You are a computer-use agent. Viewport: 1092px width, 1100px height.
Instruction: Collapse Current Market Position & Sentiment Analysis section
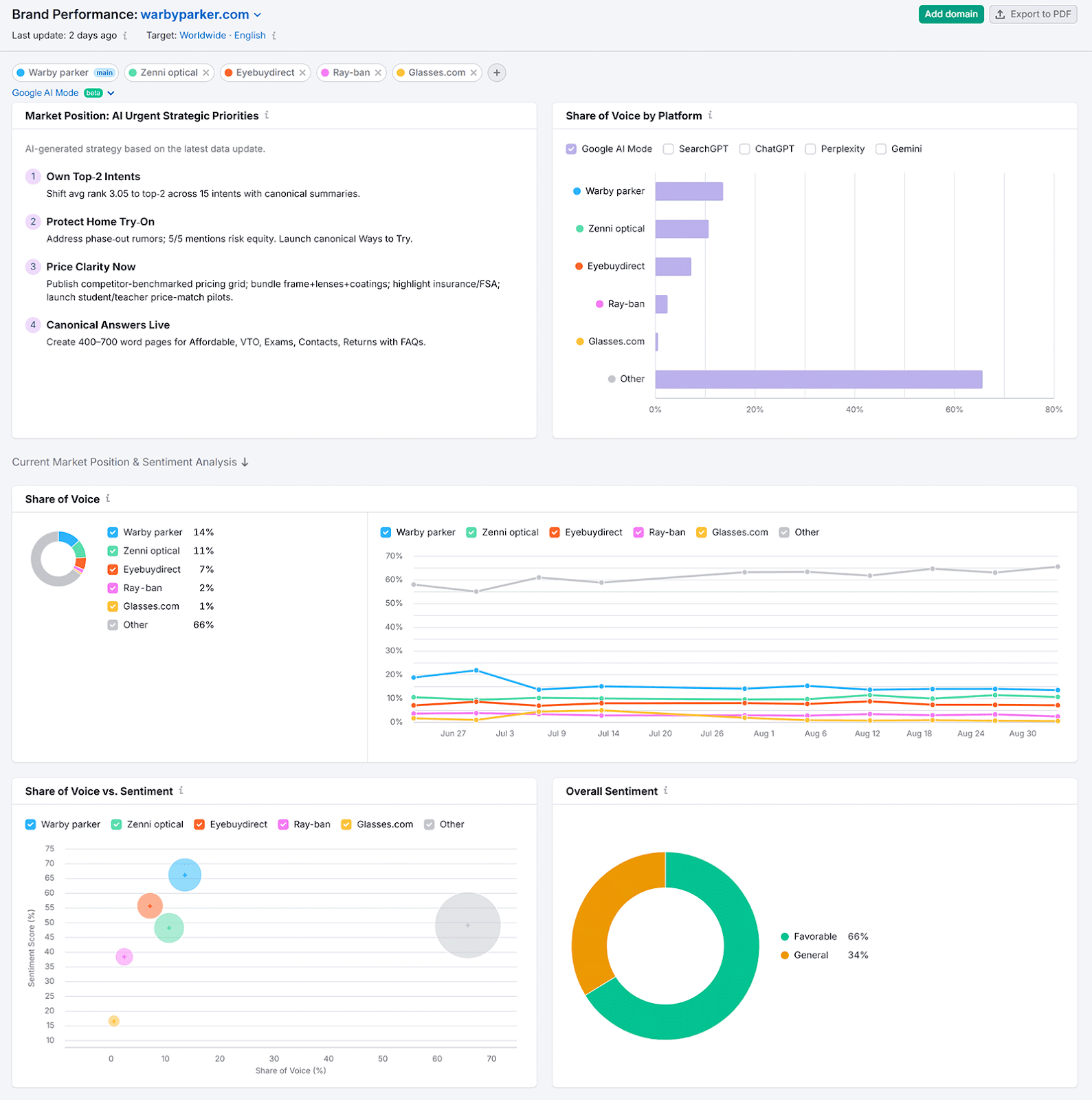tap(245, 463)
